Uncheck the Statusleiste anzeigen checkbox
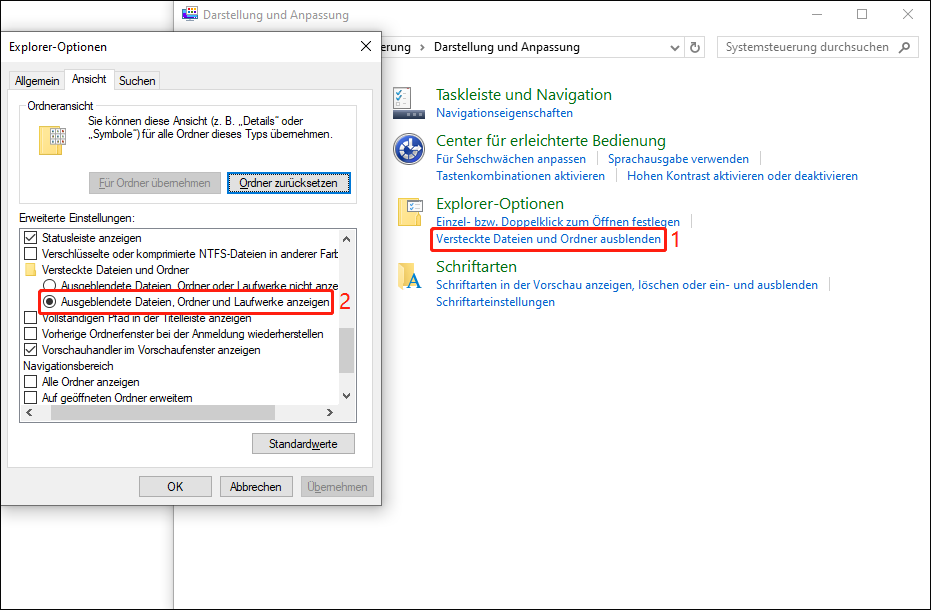The image size is (931, 610). click(x=30, y=238)
